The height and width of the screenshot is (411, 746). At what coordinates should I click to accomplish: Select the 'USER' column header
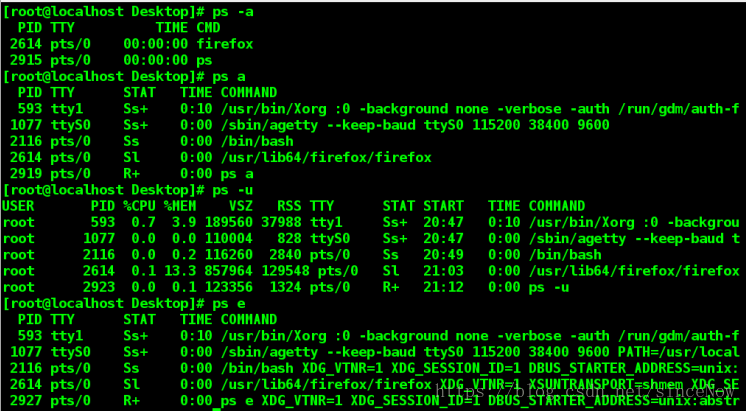pos(18,206)
